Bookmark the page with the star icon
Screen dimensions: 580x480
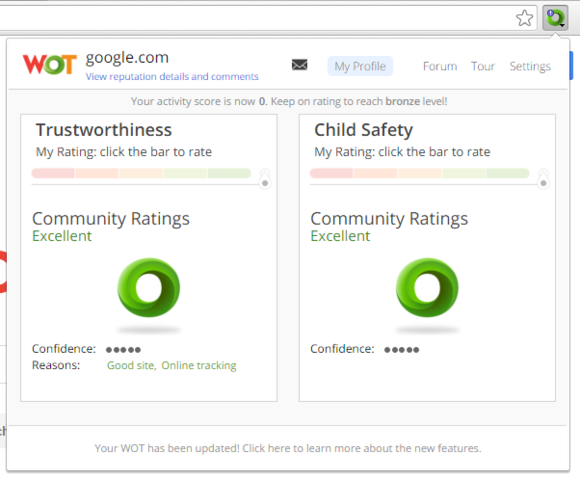[525, 18]
